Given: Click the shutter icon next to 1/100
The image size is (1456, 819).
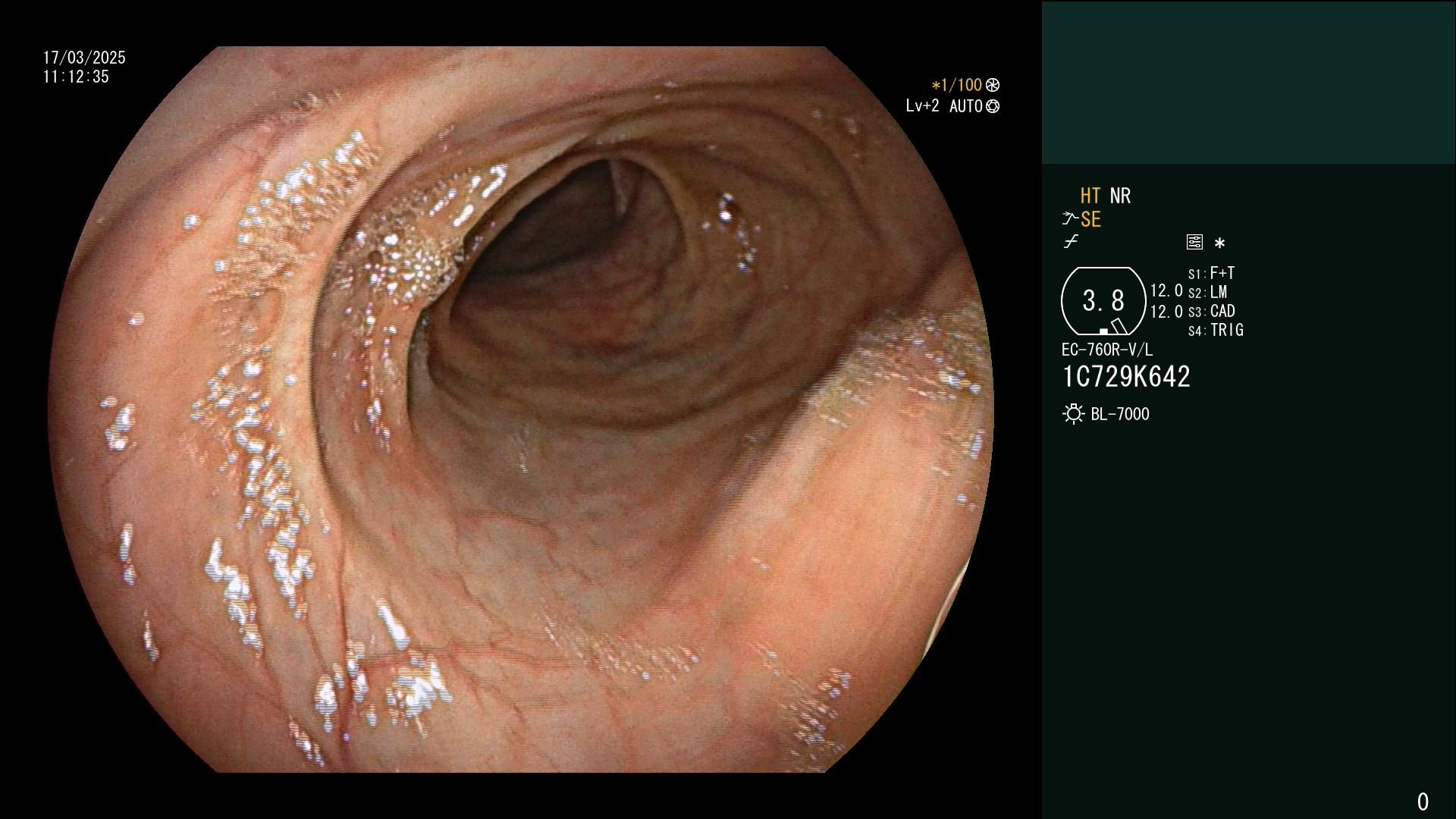Looking at the screenshot, I should [993, 85].
